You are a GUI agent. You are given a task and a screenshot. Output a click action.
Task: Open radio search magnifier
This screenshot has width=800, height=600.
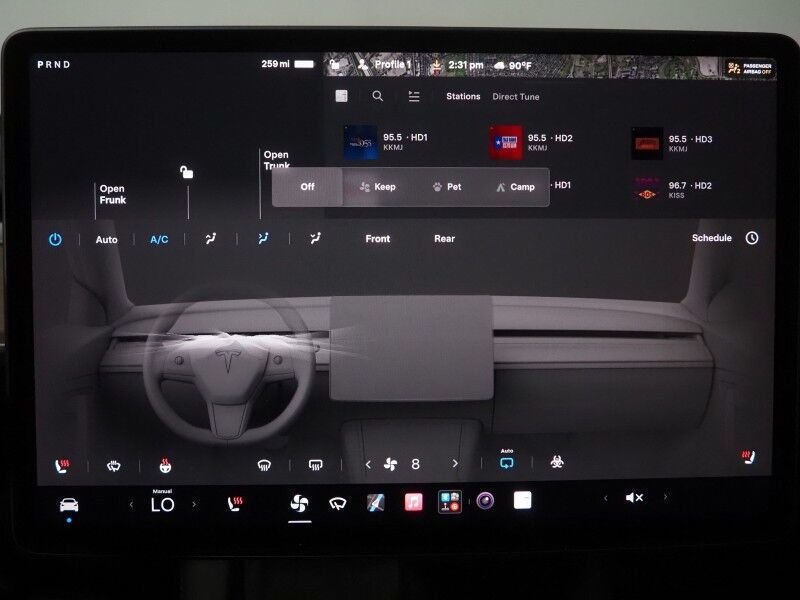(378, 96)
